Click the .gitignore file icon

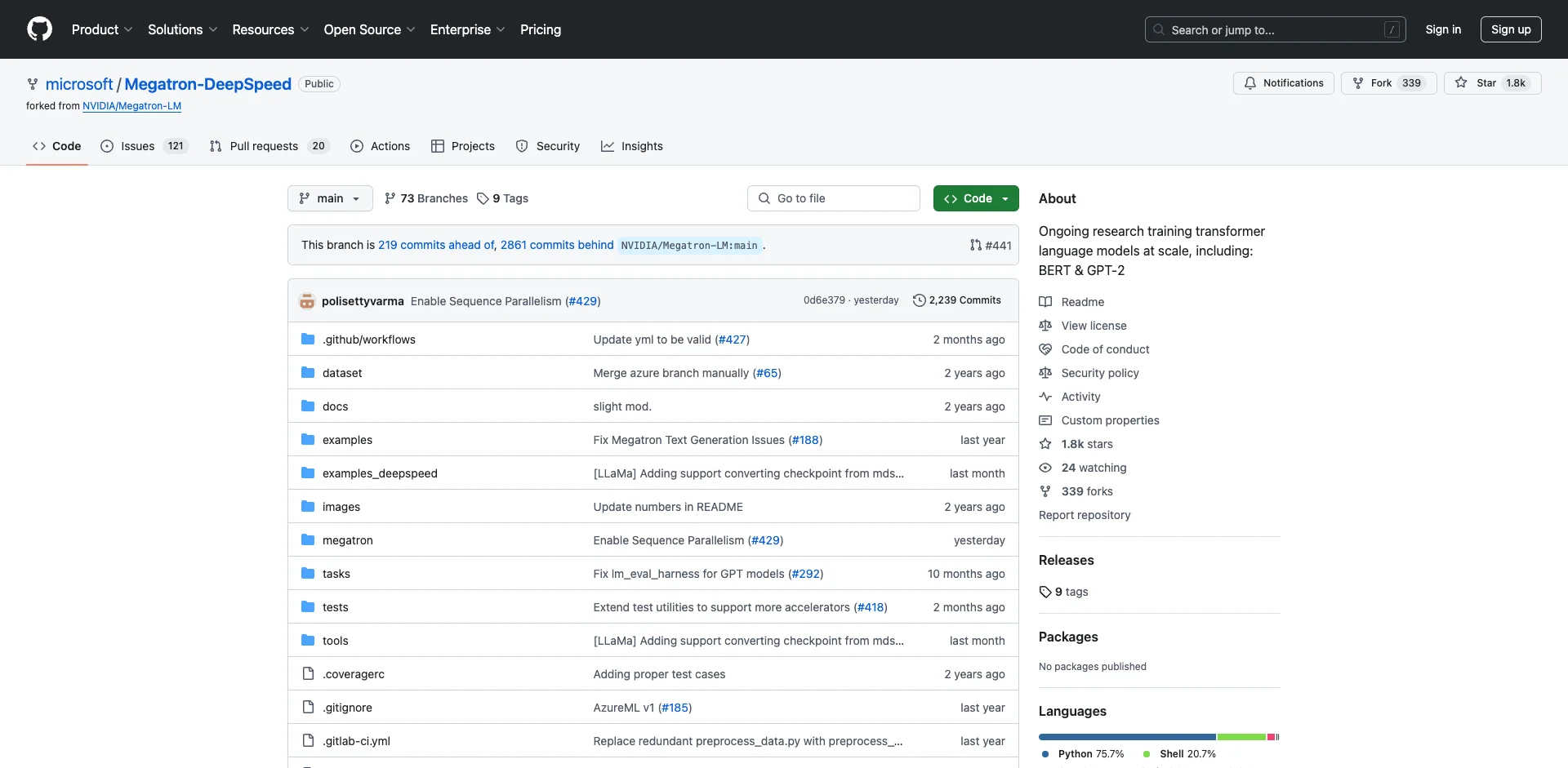click(x=308, y=708)
